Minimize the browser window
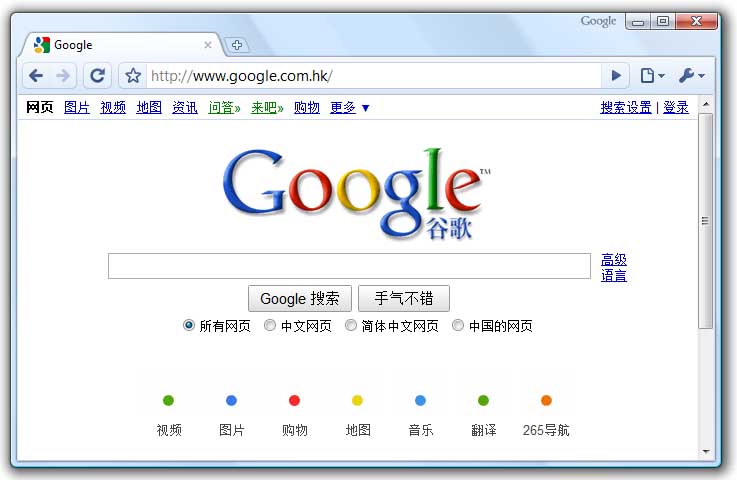 pyautogui.click(x=638, y=22)
